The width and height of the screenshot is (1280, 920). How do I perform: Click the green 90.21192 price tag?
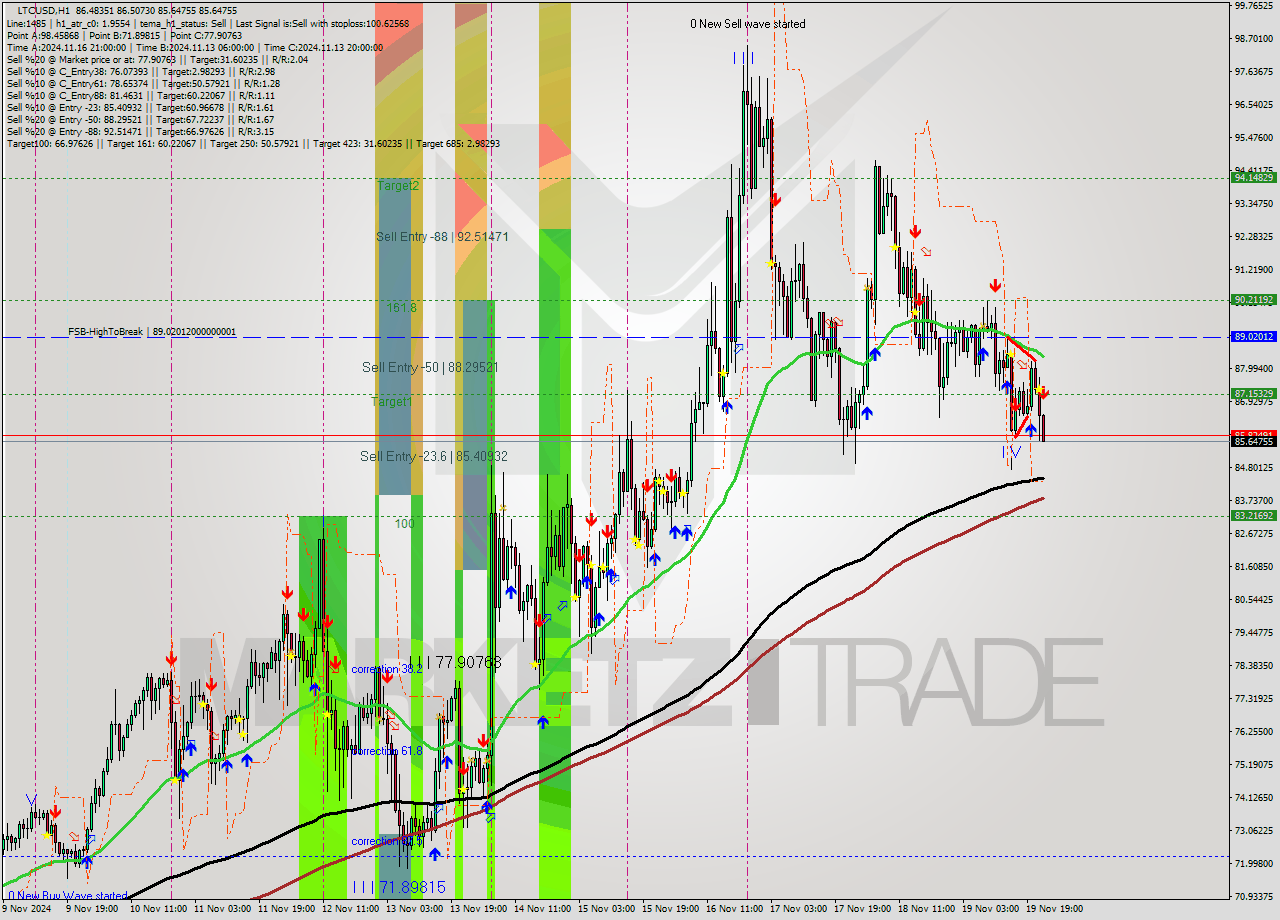pos(1254,299)
